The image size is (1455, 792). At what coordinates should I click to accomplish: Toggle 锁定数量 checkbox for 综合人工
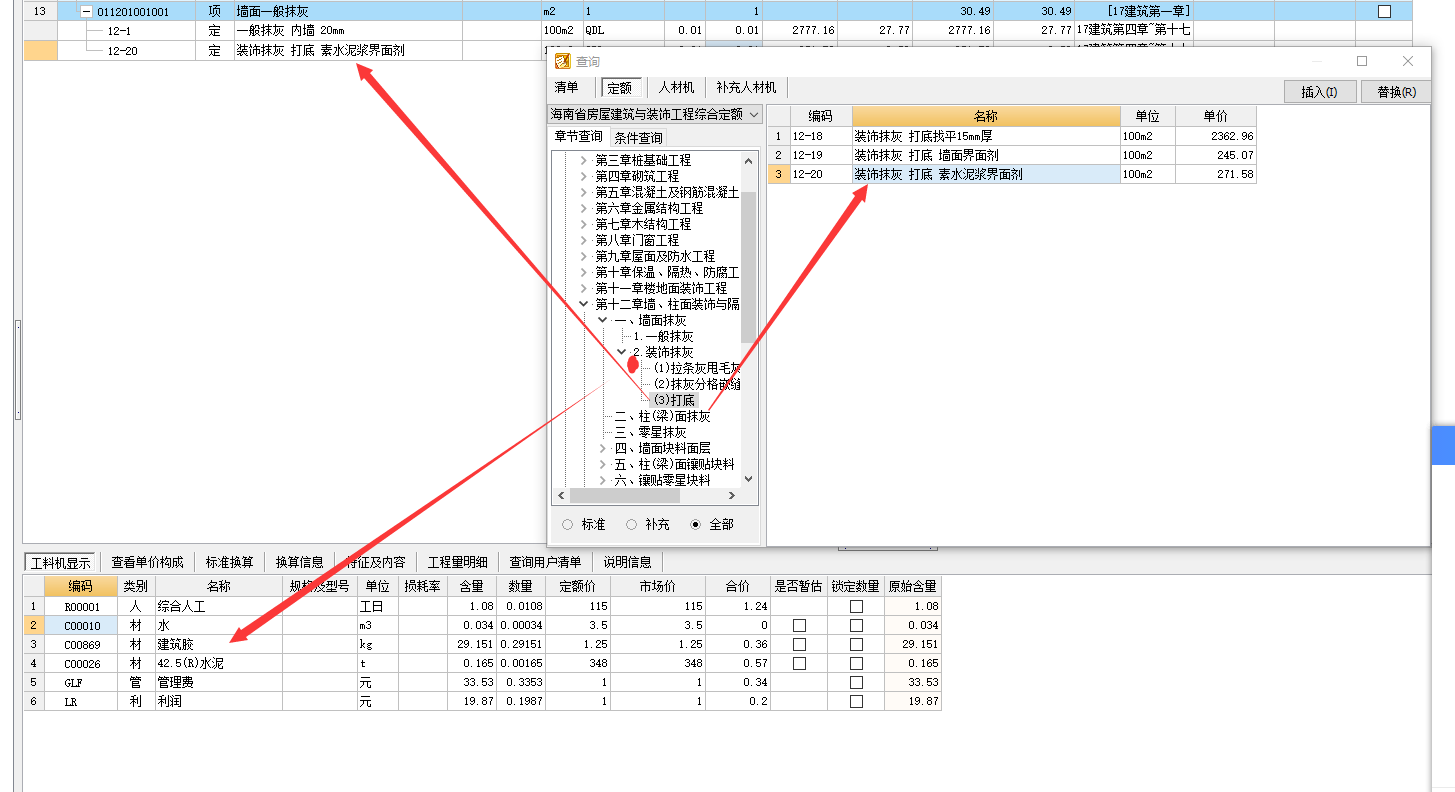(x=856, y=606)
